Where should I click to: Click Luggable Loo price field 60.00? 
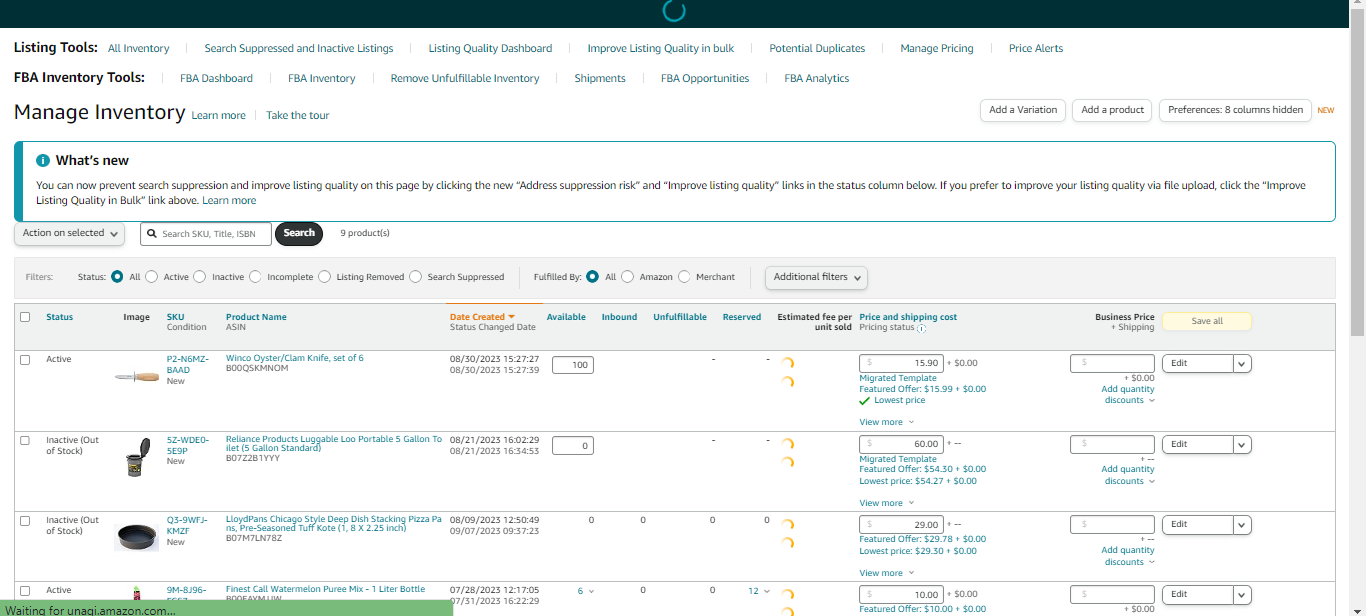[x=901, y=444]
